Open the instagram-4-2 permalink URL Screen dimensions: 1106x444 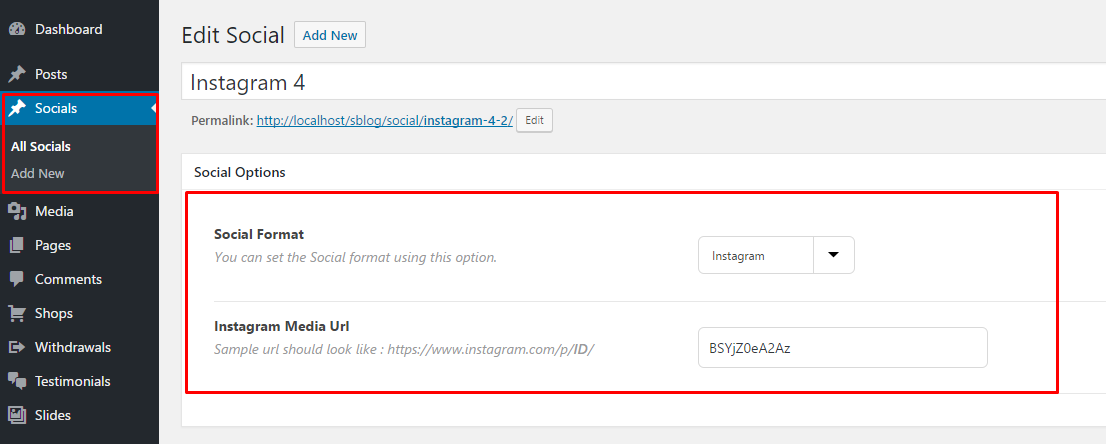tap(384, 121)
